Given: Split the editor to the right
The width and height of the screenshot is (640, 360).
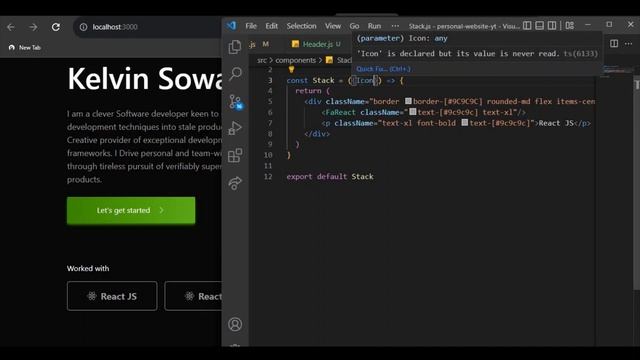Looking at the screenshot, I should [x=614, y=44].
